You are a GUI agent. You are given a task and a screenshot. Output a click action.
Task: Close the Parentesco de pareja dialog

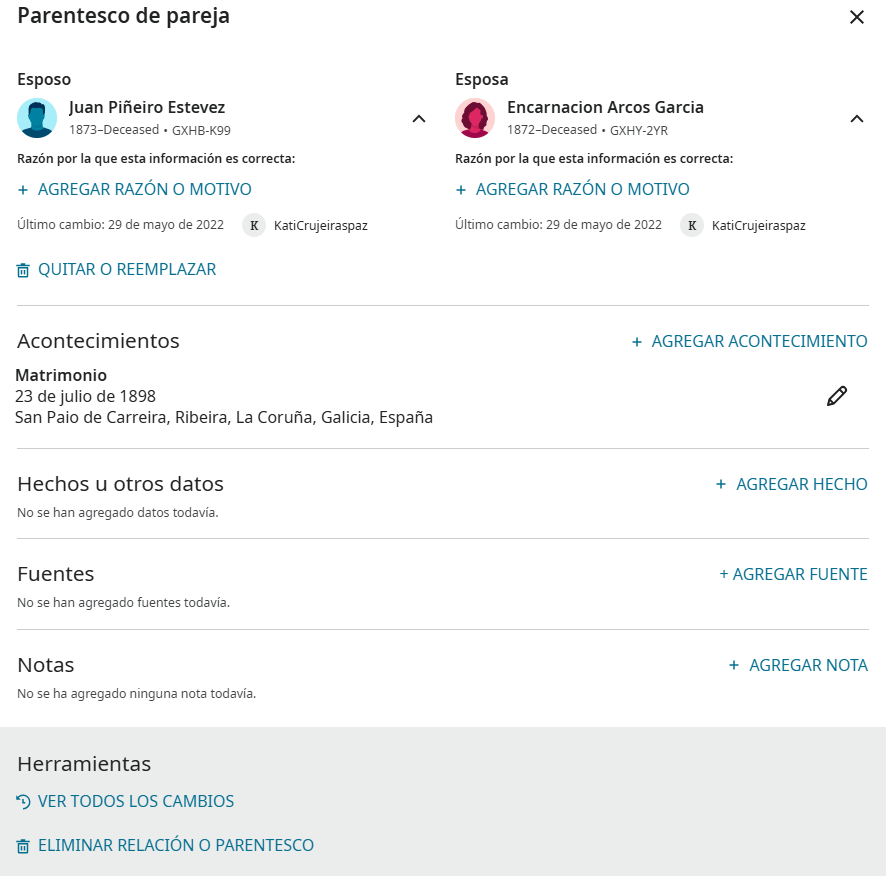click(857, 17)
